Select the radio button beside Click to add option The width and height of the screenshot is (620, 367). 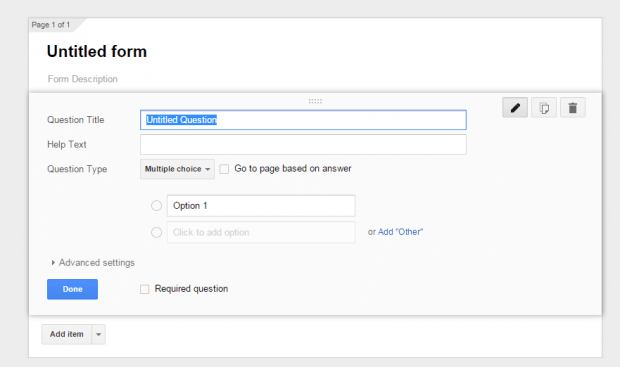(157, 232)
